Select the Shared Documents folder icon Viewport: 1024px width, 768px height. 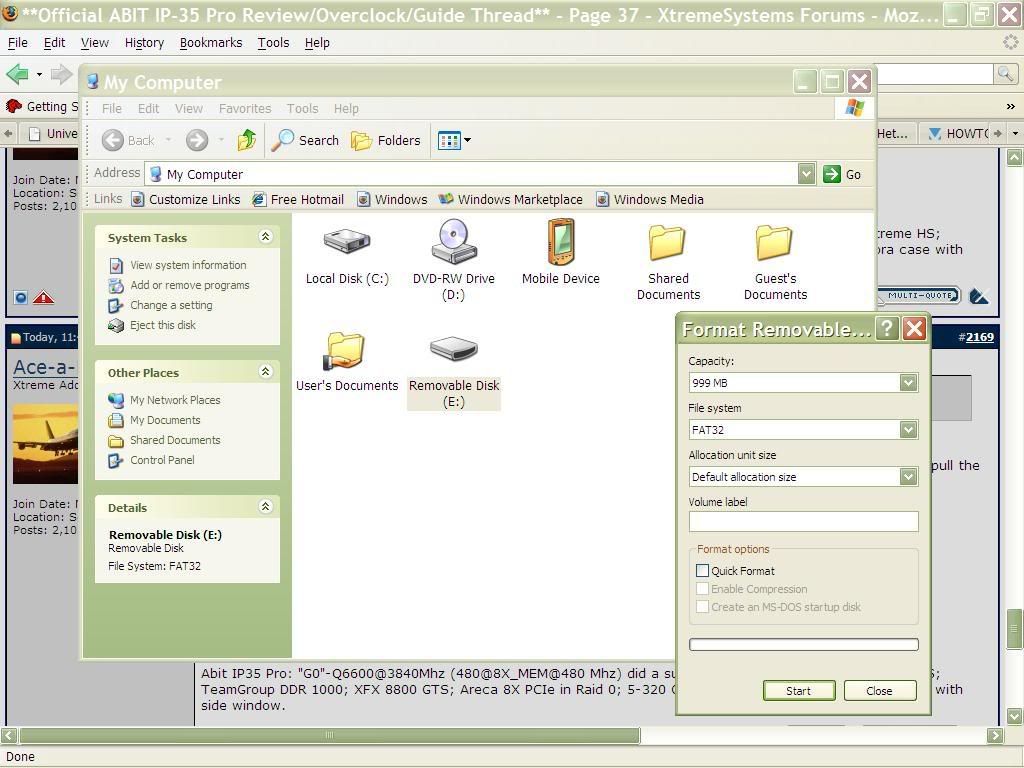click(x=667, y=243)
